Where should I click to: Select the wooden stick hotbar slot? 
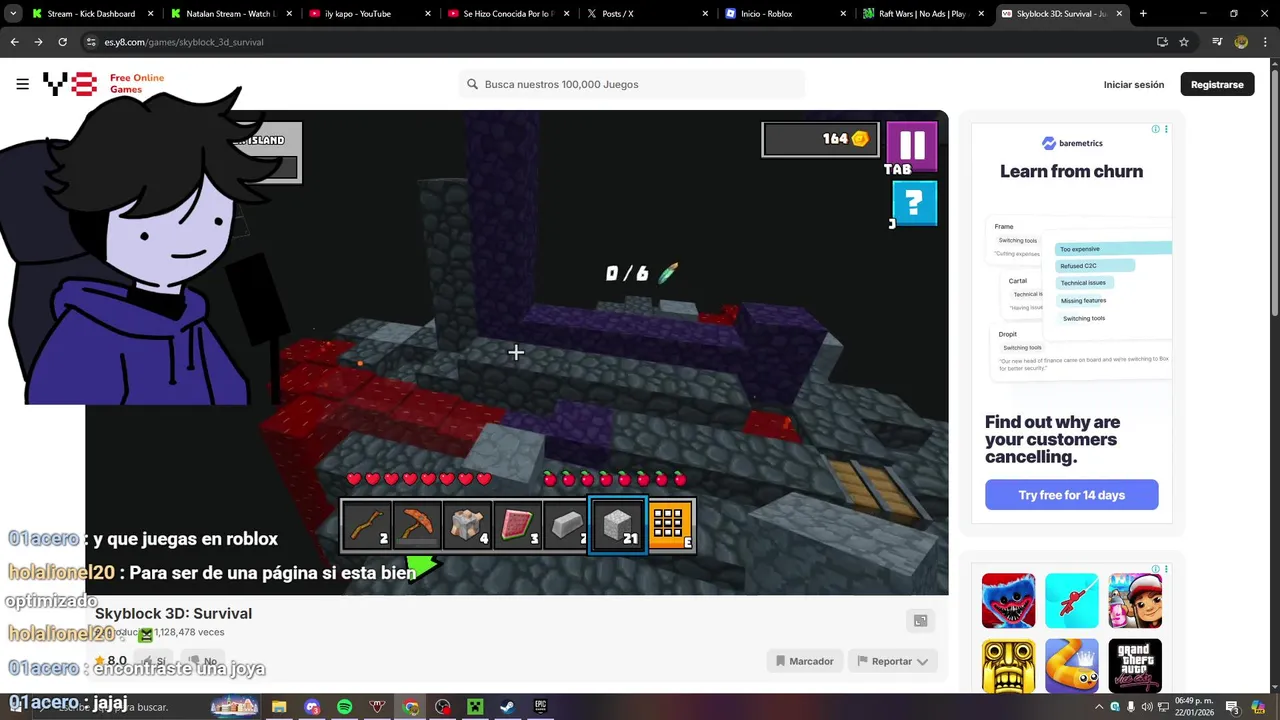coord(367,525)
